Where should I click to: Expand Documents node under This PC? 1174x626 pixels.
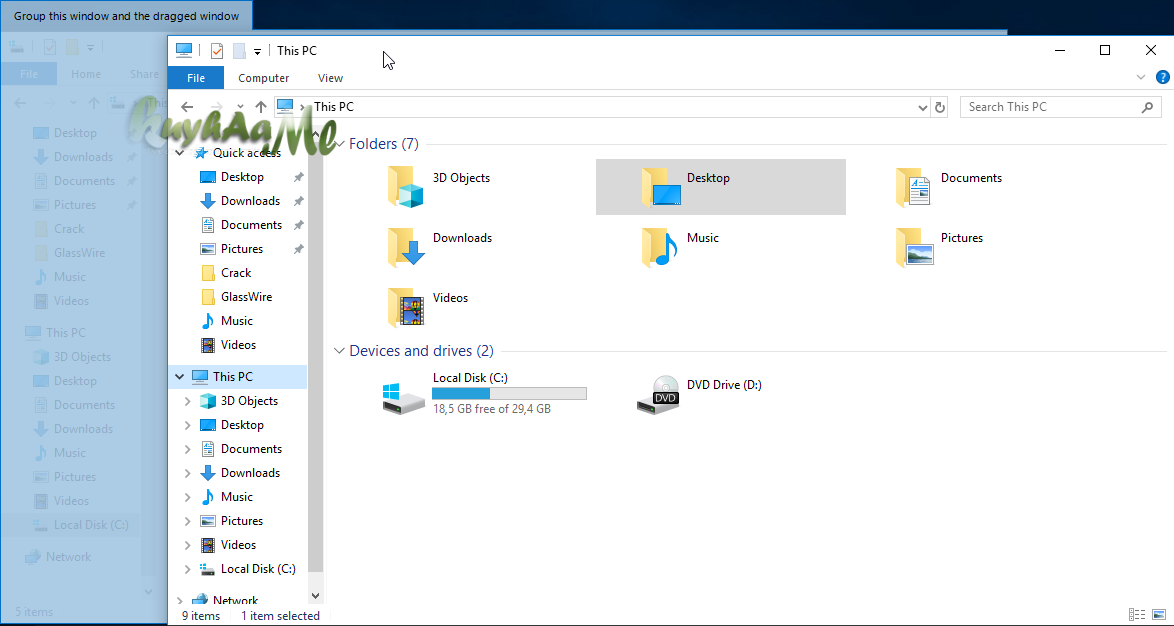187,449
